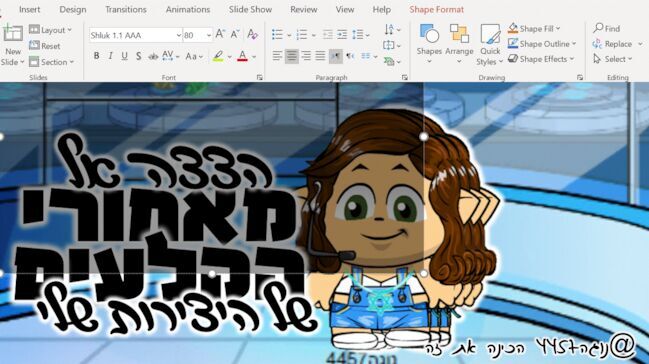Expand the Shape Fill dropdown
The width and height of the screenshot is (649, 364).
coord(558,29)
